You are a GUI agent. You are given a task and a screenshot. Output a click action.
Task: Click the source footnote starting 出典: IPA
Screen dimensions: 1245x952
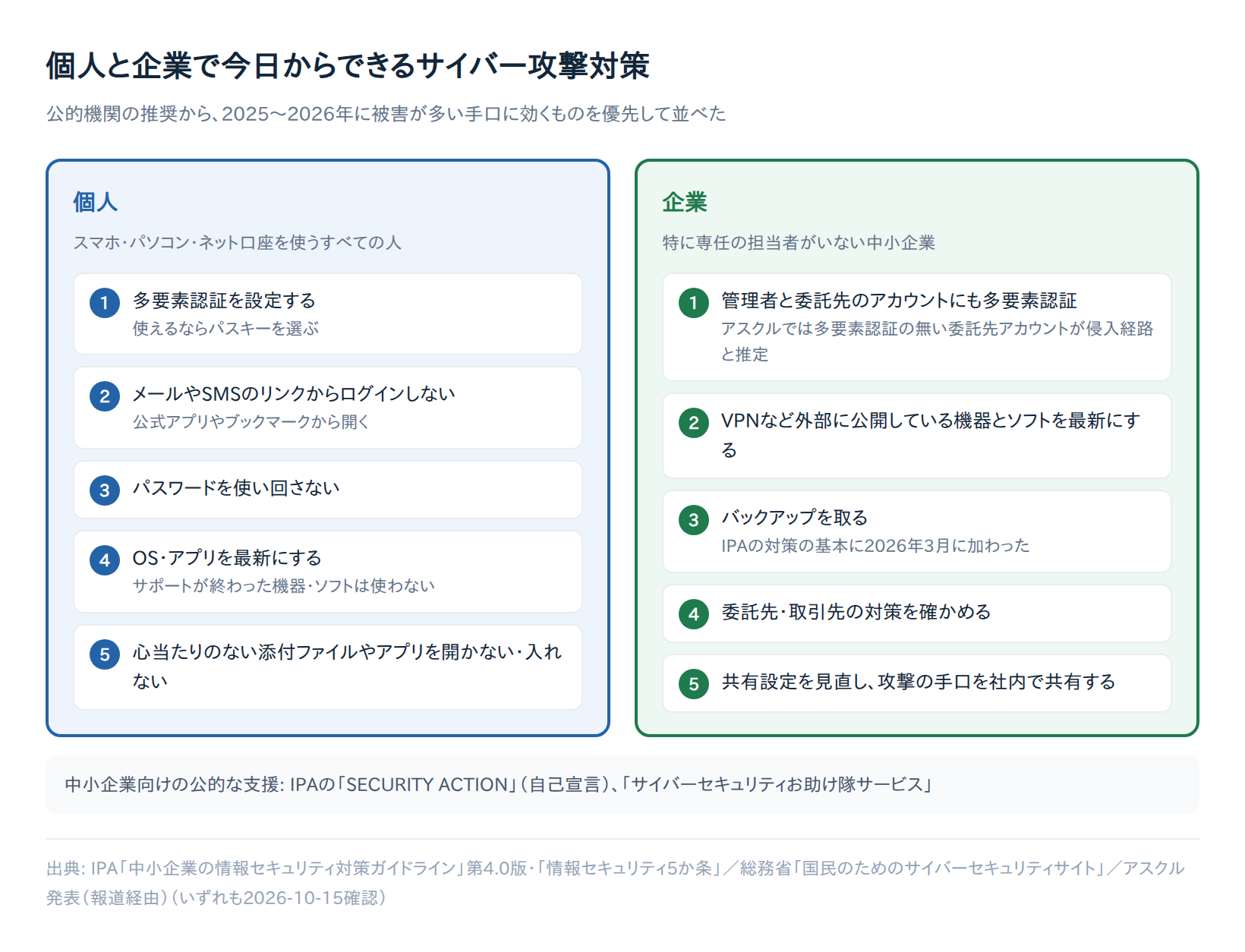click(615, 883)
